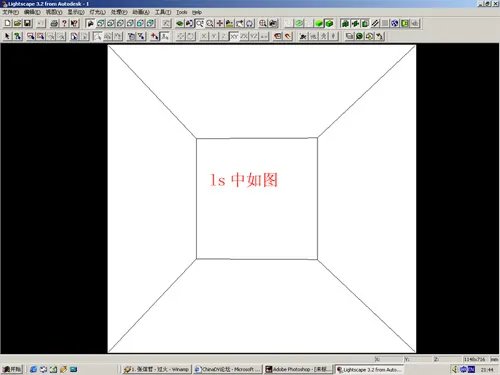
Task: Click the mm units status entry
Action: 494,359
